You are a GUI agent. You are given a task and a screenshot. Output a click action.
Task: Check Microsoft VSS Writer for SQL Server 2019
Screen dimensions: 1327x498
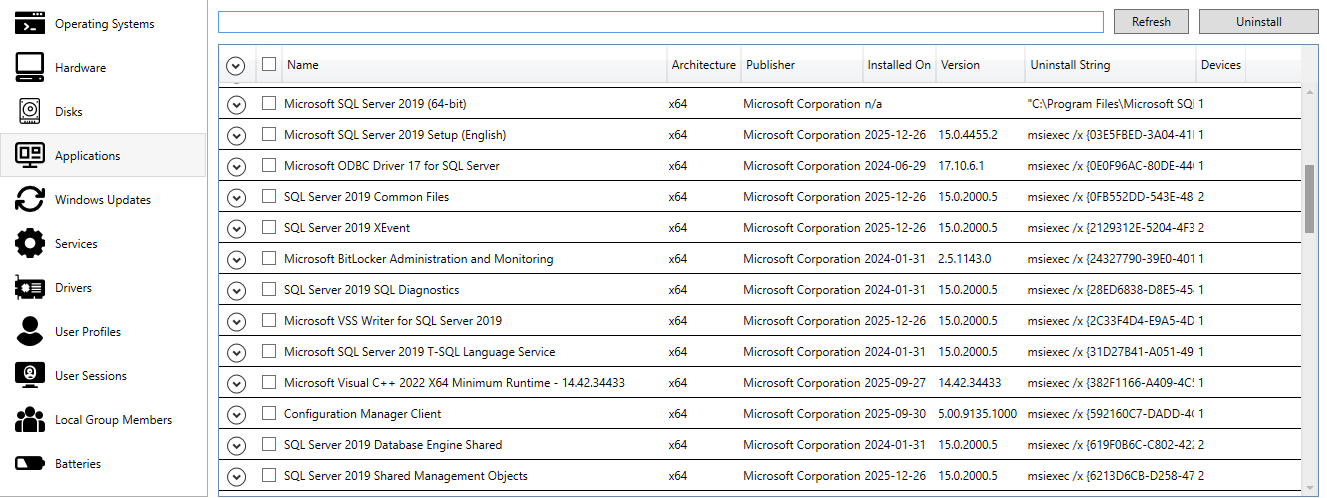tap(269, 320)
